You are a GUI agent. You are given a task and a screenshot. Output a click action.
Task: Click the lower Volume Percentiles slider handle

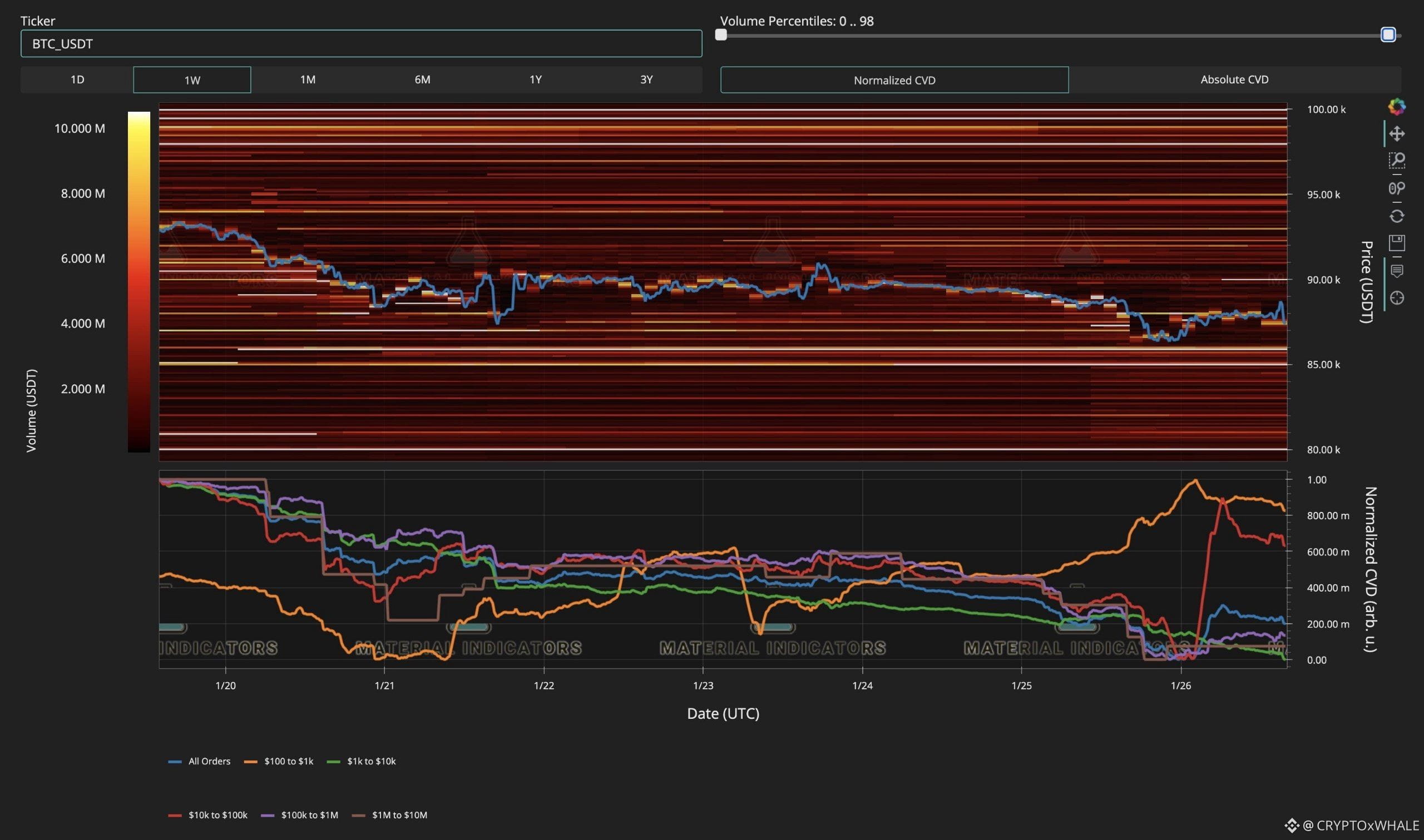721,35
